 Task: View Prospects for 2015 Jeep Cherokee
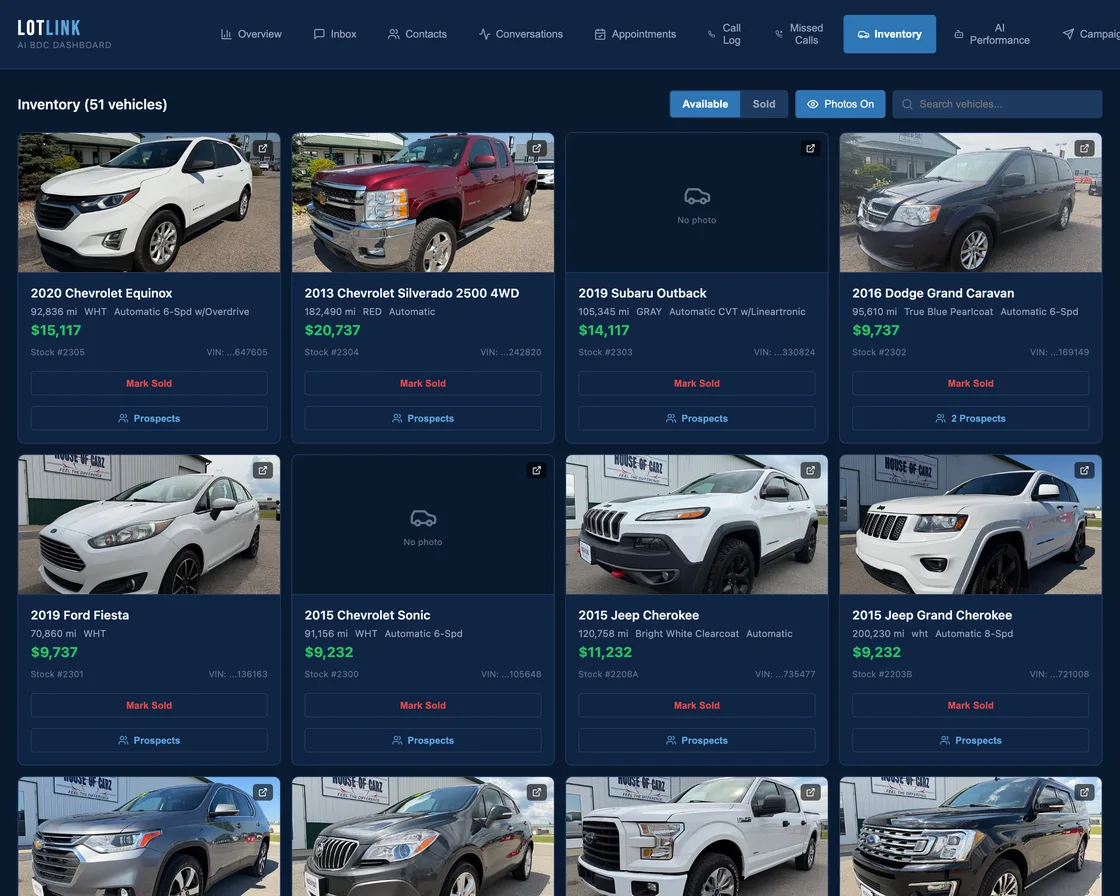[x=696, y=740]
